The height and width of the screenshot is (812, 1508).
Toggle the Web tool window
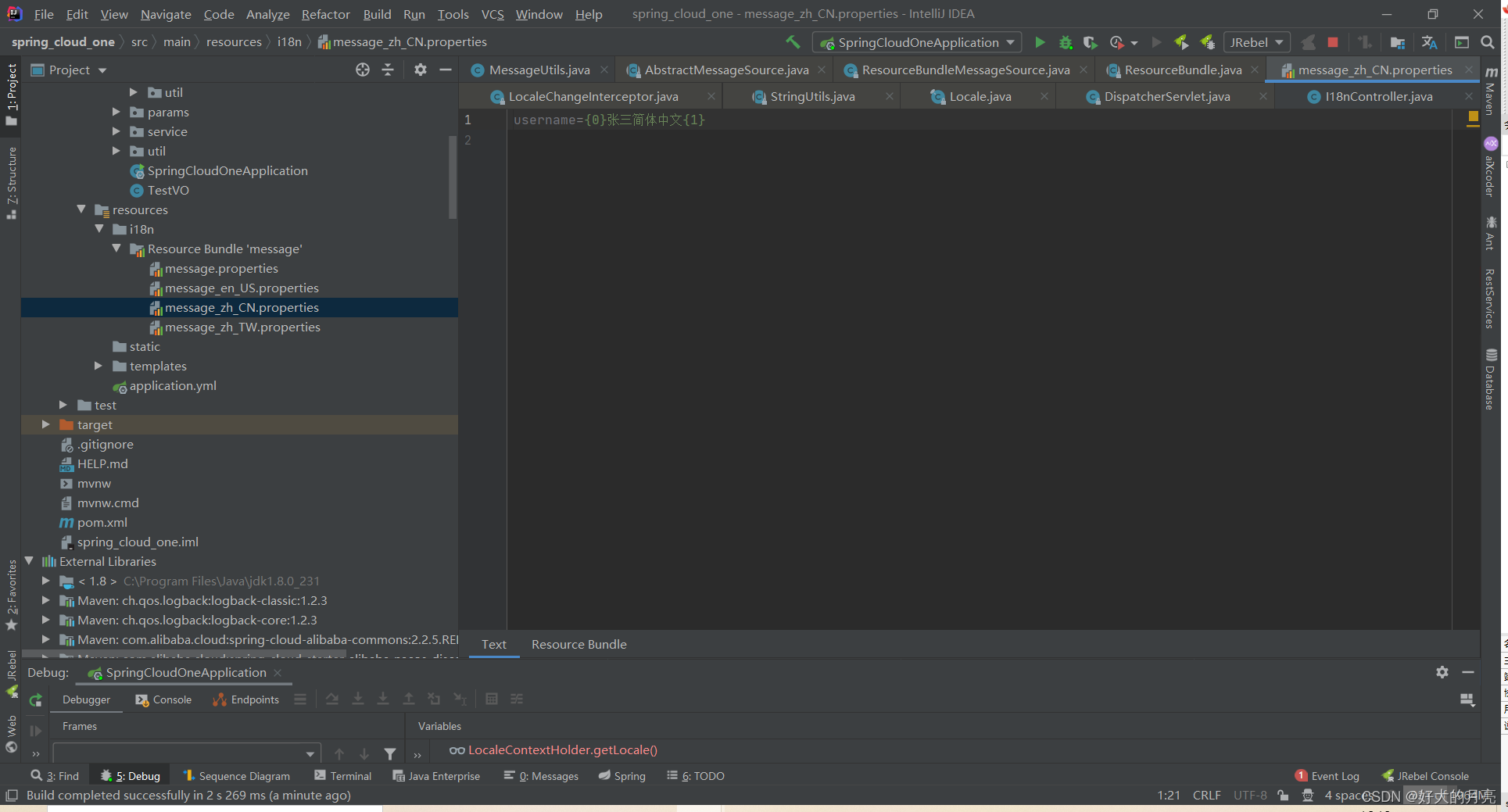click(x=11, y=735)
